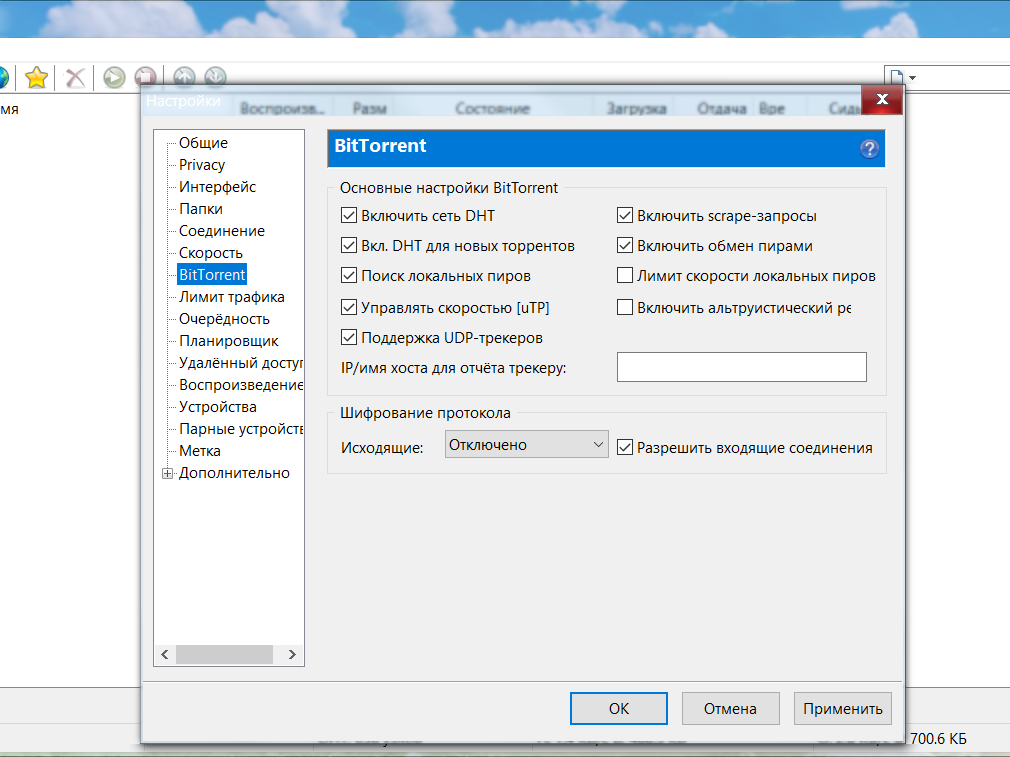Click the red X remove icon in the toolbar
This screenshot has height=757, width=1010.
[x=75, y=77]
